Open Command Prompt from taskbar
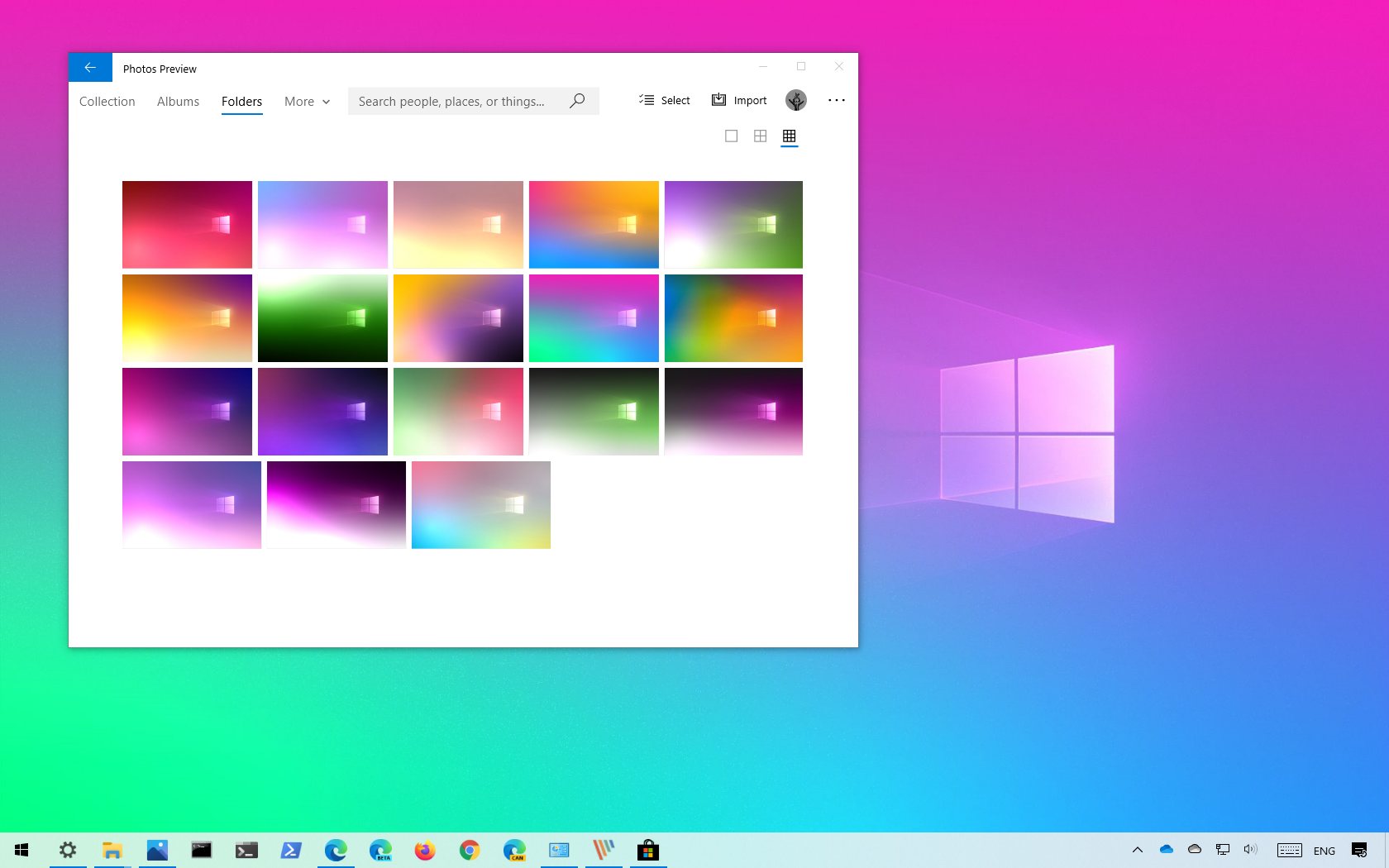Viewport: 1389px width, 868px height. pos(202,850)
